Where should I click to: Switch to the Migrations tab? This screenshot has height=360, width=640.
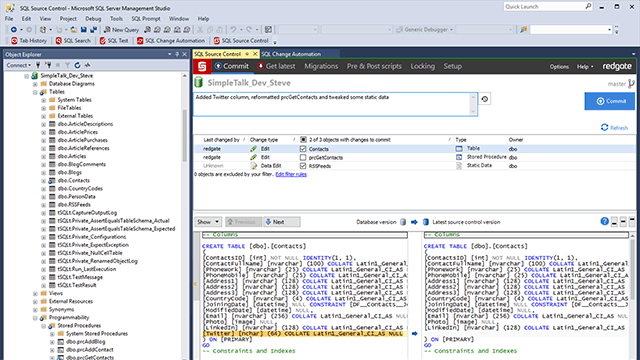tap(321, 66)
